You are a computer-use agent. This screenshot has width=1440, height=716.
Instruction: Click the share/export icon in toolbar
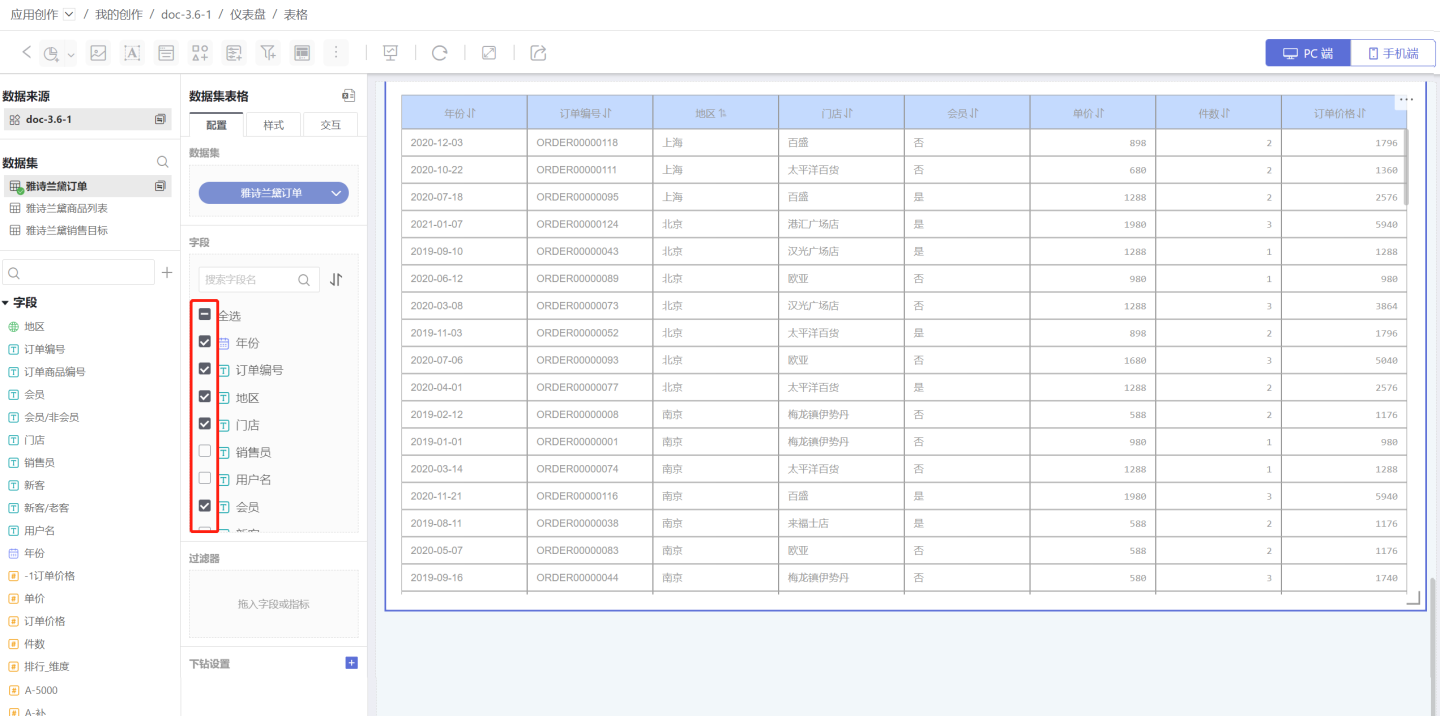tap(538, 53)
